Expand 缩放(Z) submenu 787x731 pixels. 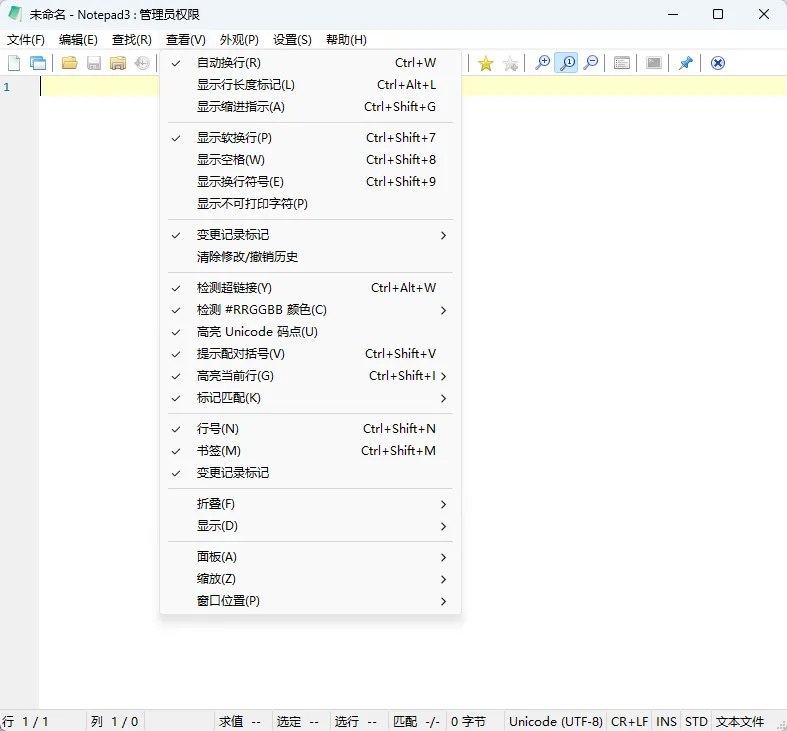(x=310, y=579)
